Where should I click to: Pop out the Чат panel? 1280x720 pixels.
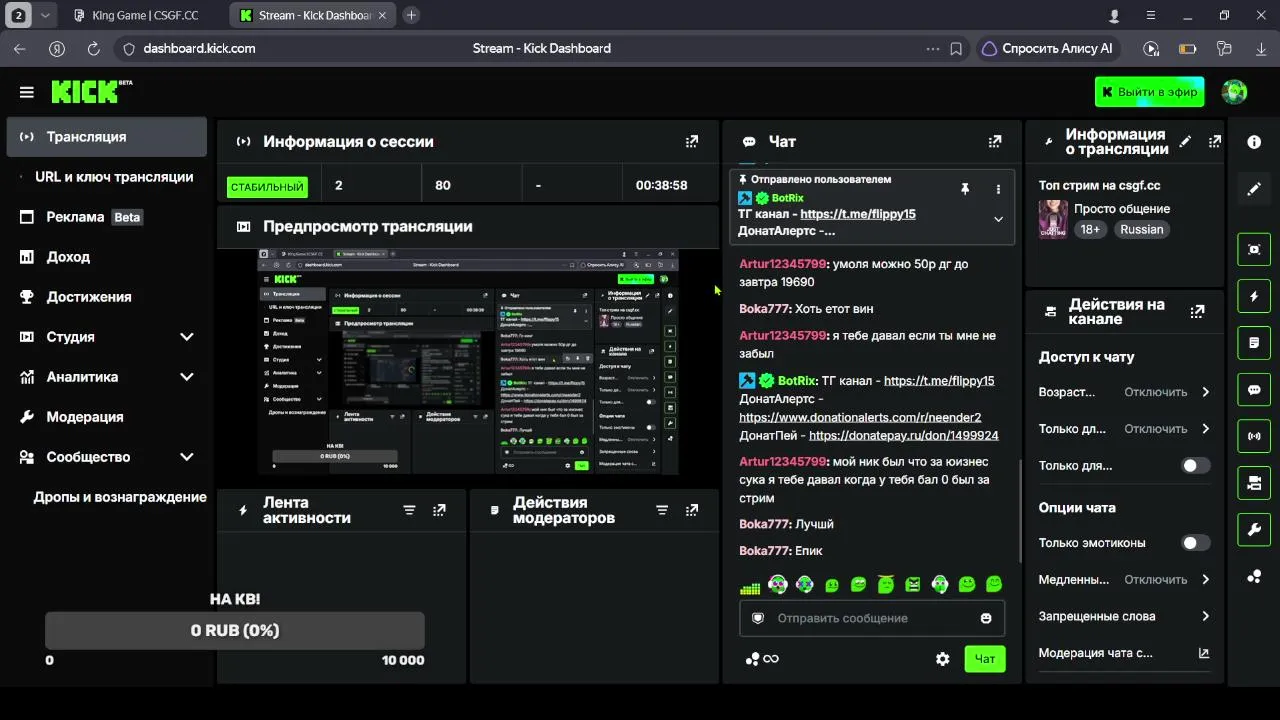(x=995, y=142)
